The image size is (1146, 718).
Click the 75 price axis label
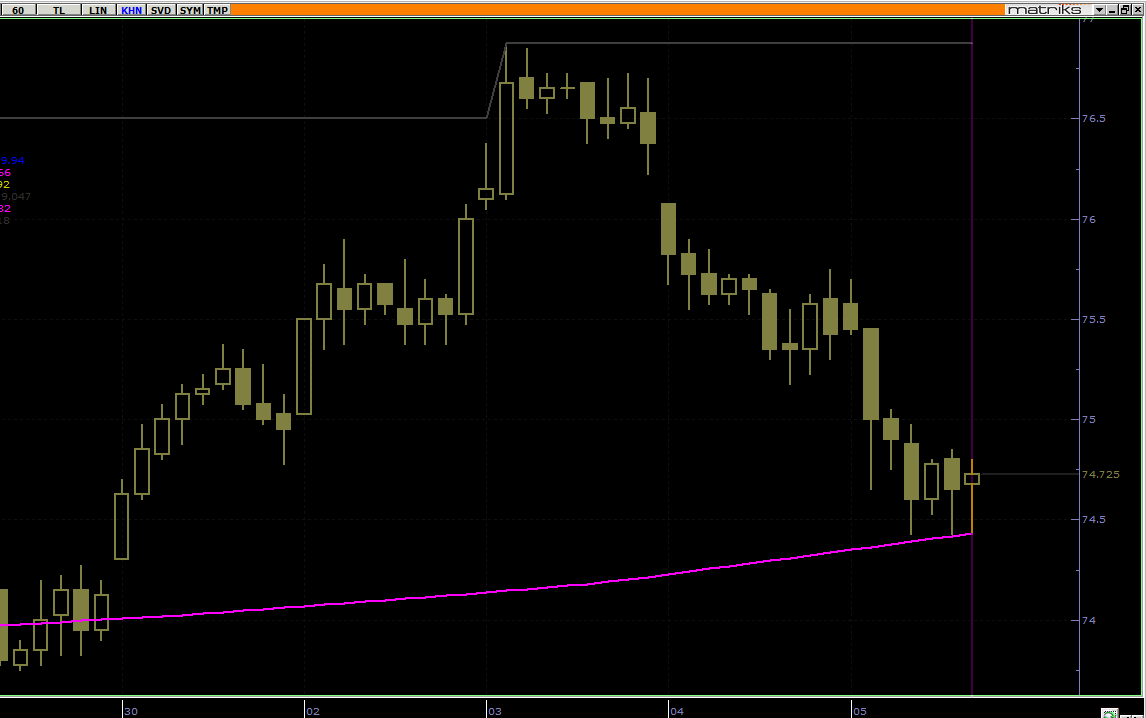1088,420
